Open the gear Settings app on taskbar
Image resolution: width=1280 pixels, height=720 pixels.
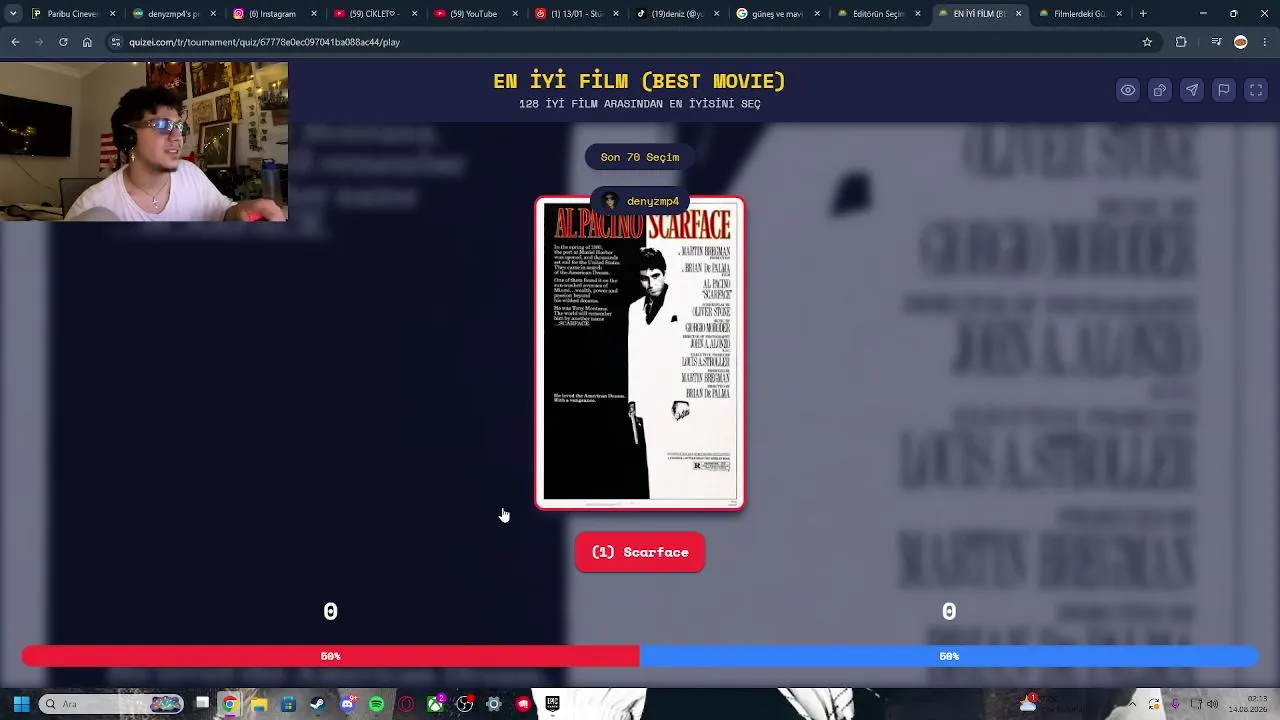pyautogui.click(x=494, y=704)
